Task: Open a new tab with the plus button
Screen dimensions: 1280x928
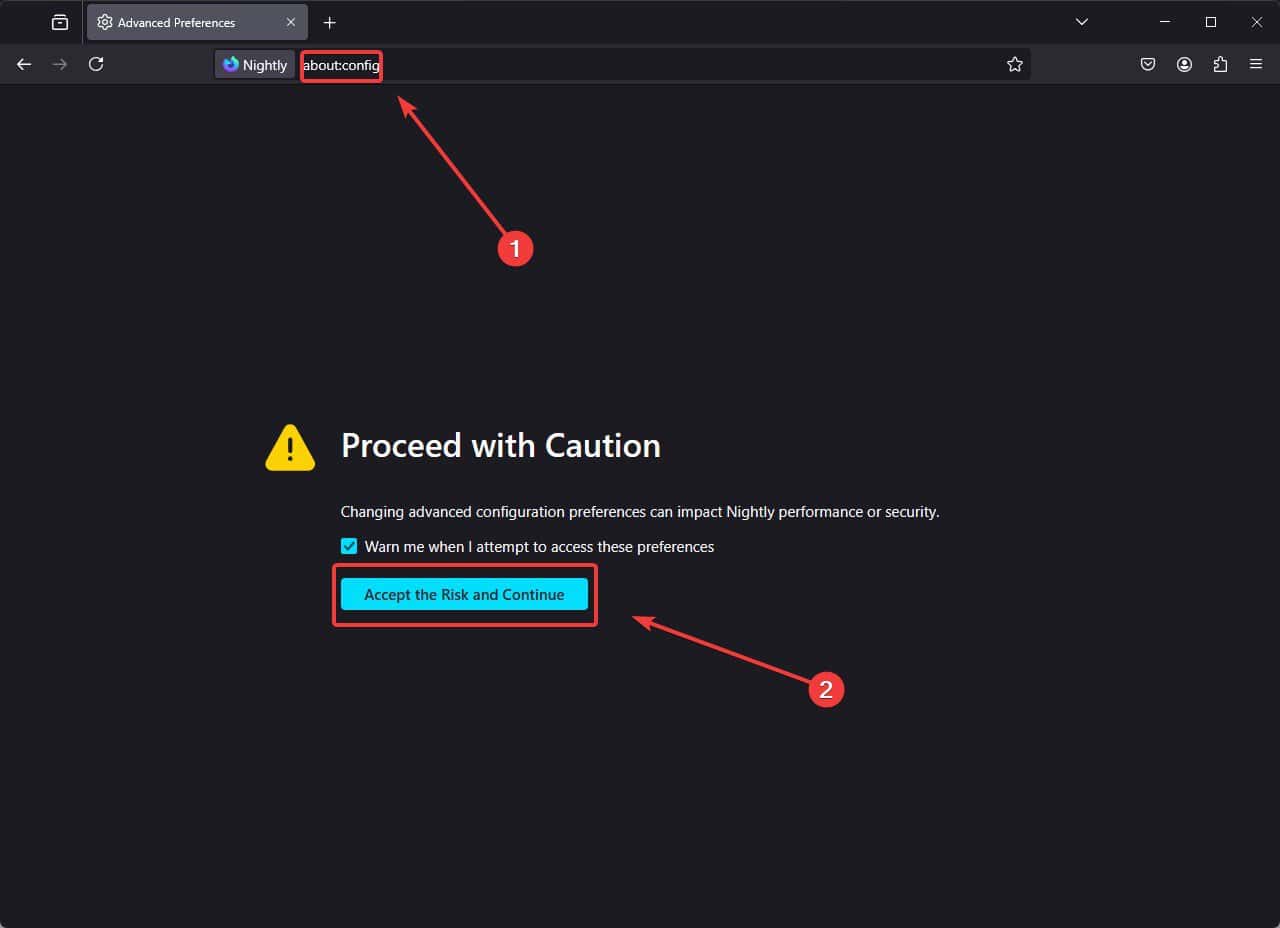Action: [x=330, y=22]
